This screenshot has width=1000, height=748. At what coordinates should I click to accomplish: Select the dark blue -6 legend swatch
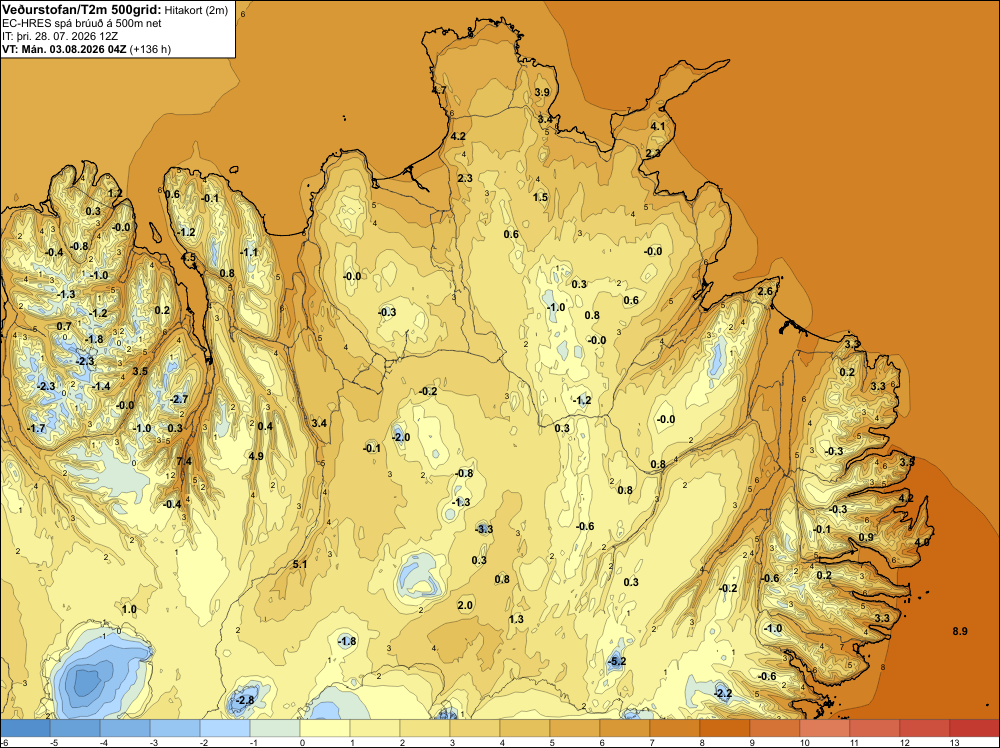[26, 728]
